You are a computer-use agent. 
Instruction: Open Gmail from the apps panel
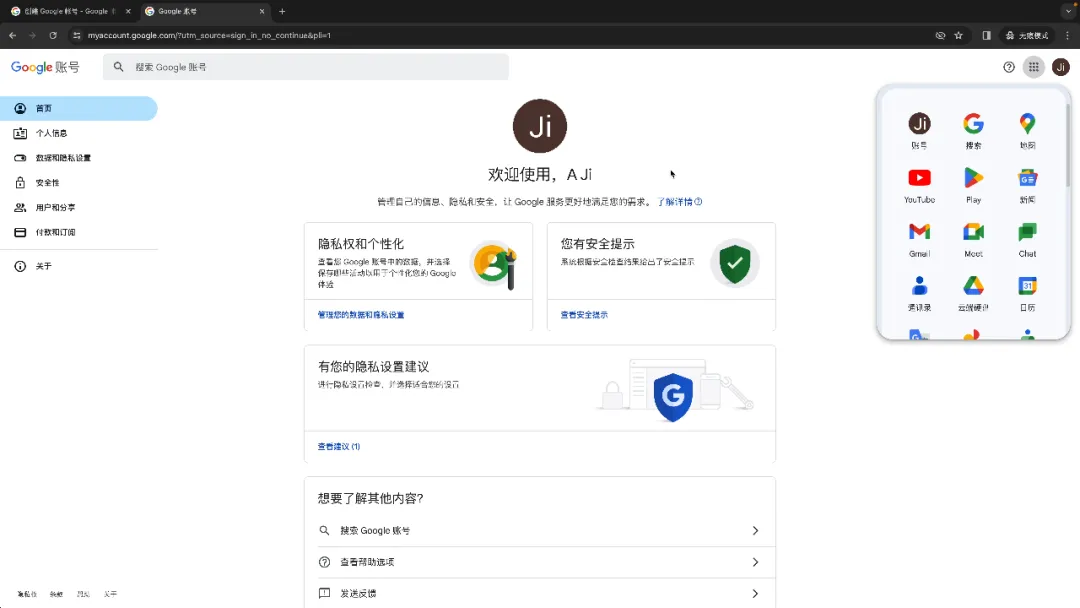click(920, 239)
